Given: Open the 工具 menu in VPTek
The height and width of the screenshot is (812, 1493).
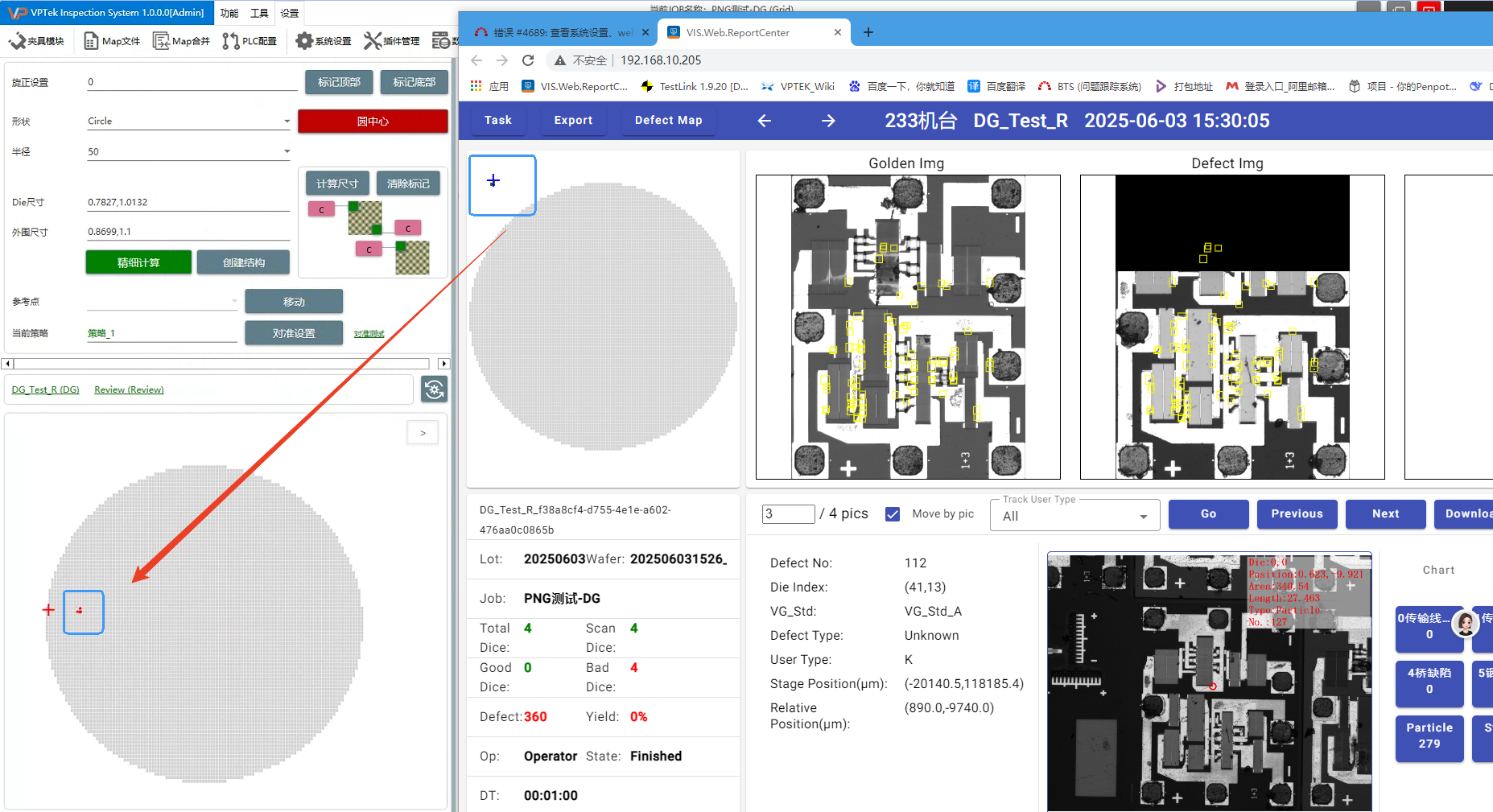Looking at the screenshot, I should pos(259,13).
